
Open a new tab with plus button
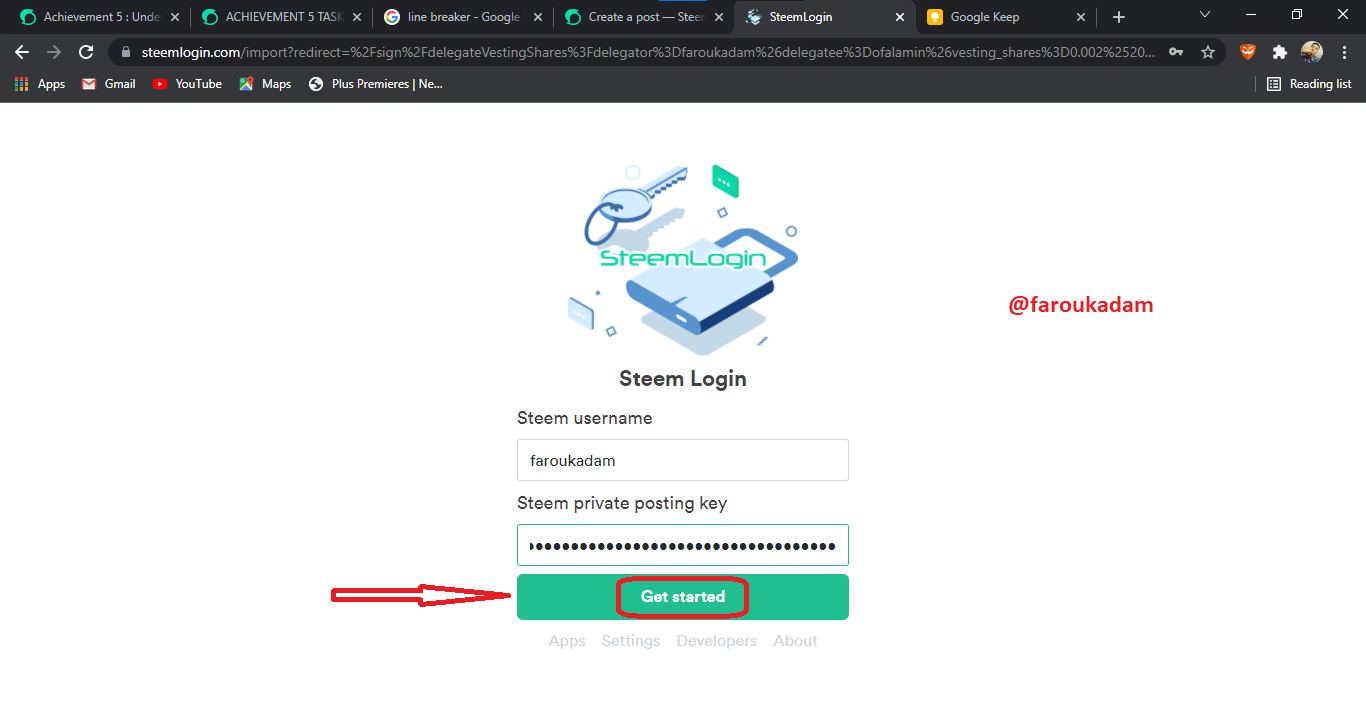click(x=1119, y=17)
